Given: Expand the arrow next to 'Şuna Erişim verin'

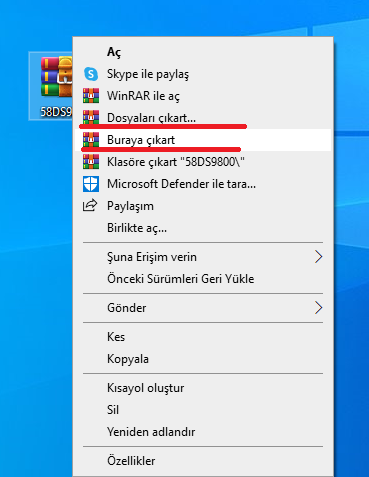Looking at the screenshot, I should (319, 257).
